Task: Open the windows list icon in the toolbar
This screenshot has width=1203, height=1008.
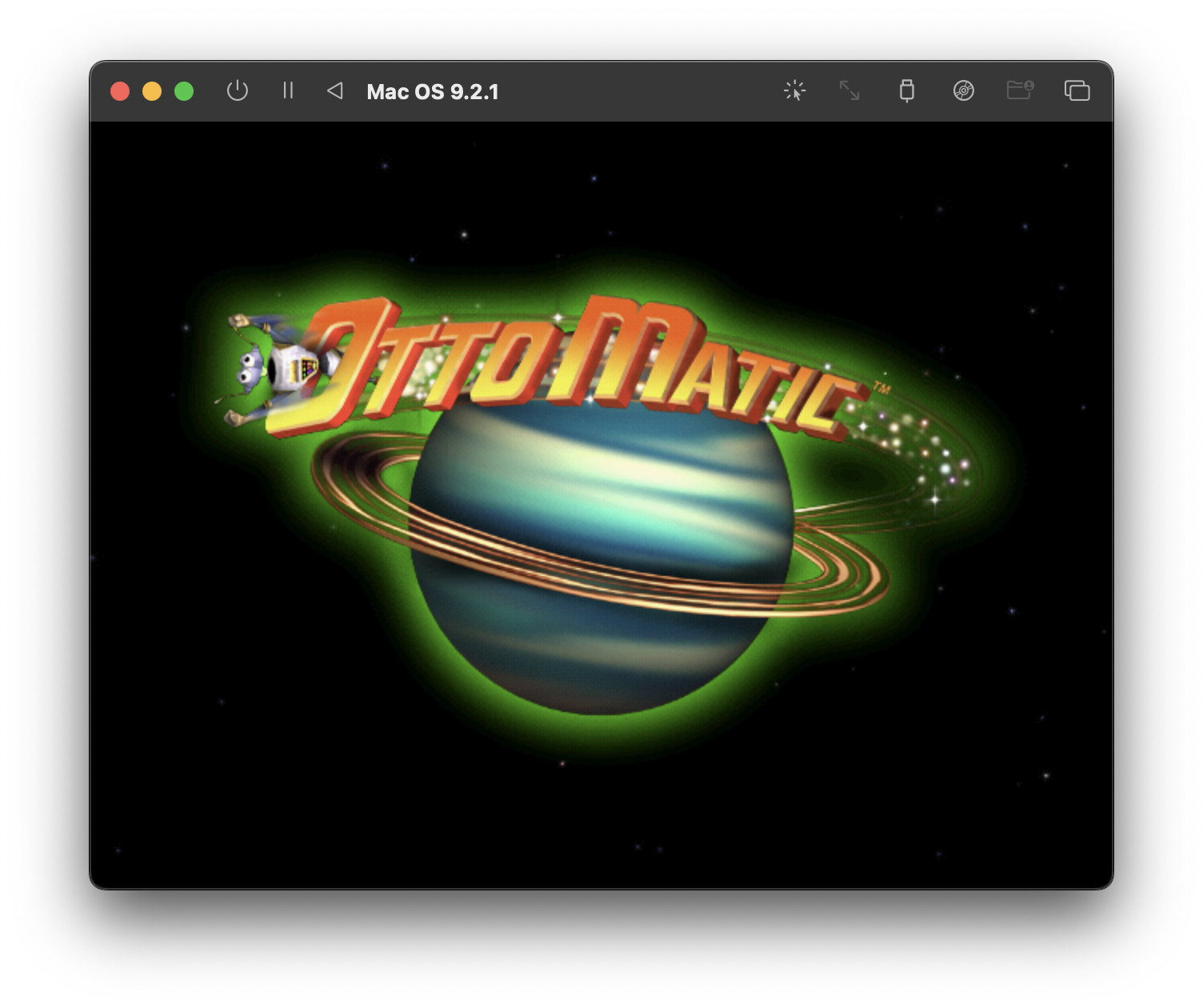Action: click(x=1077, y=90)
